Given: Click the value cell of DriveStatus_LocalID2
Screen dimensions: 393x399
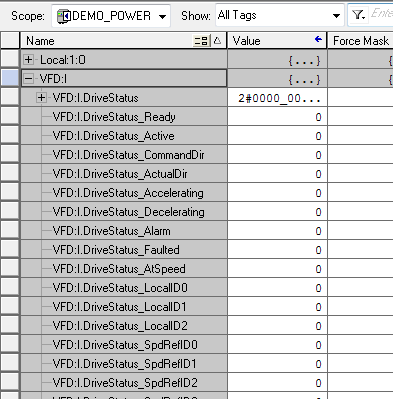Looking at the screenshot, I should 277,326.
